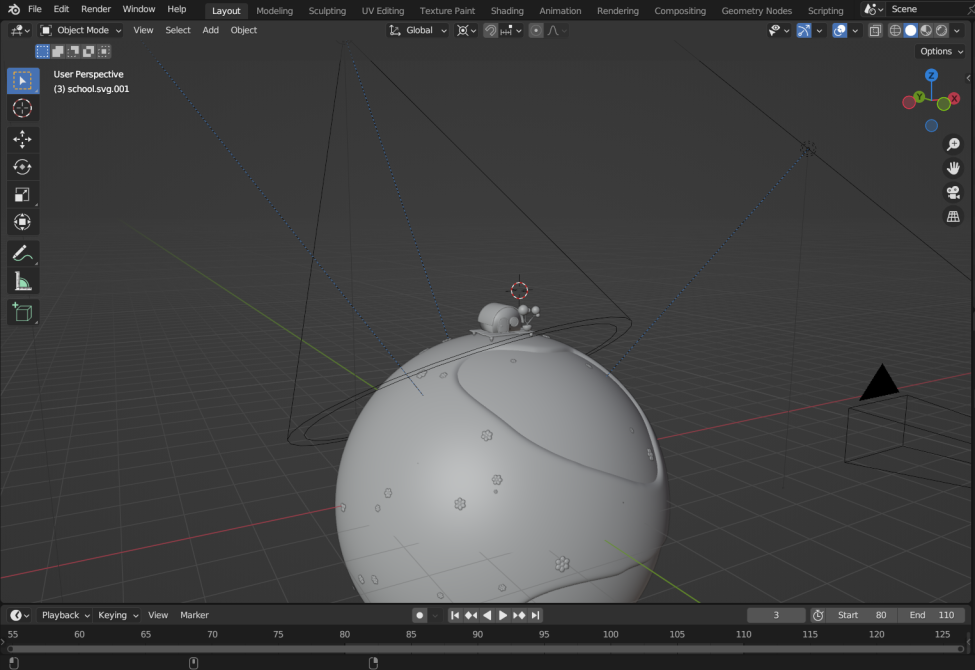Open the Render menu
This screenshot has width=975, height=670.
coord(96,9)
